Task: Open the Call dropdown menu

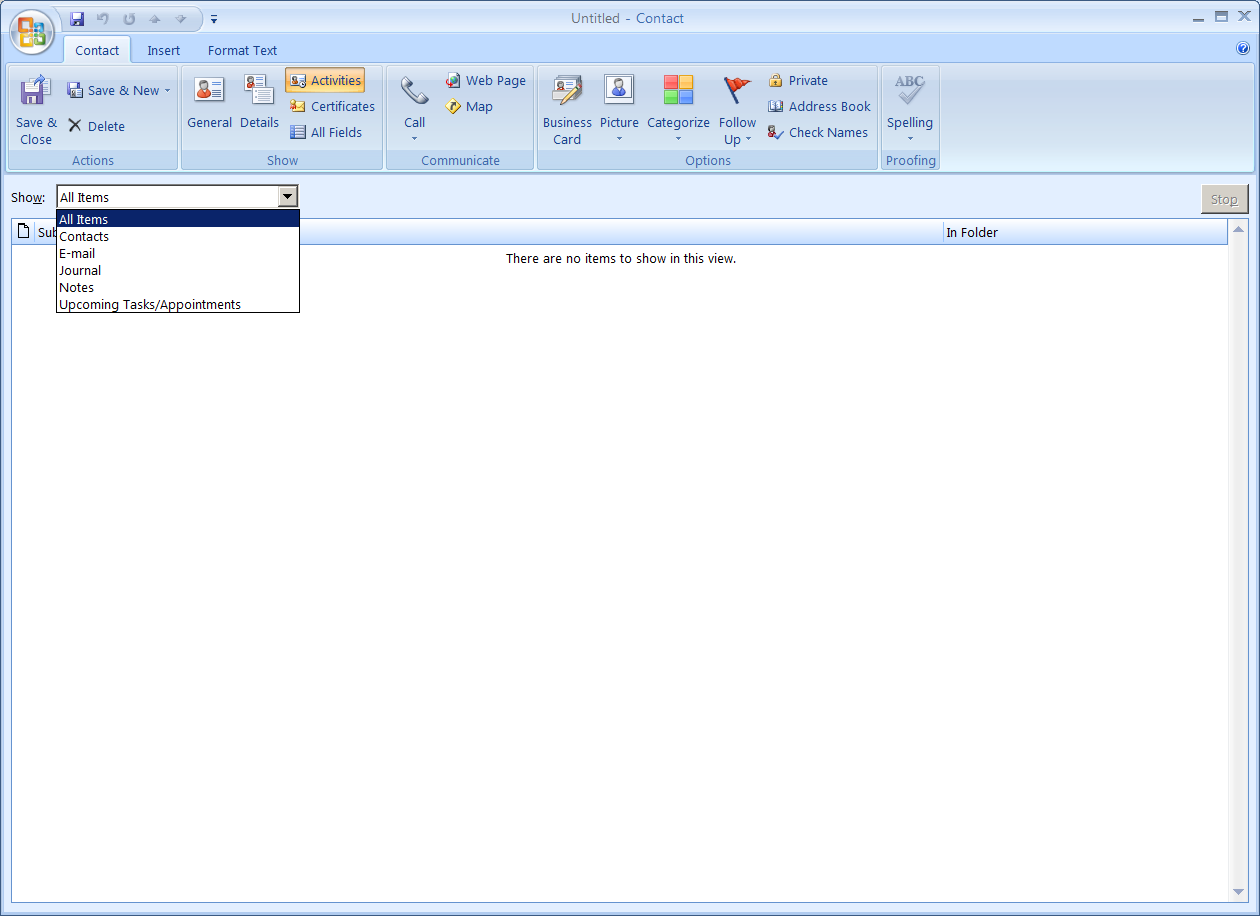Action: click(x=414, y=109)
